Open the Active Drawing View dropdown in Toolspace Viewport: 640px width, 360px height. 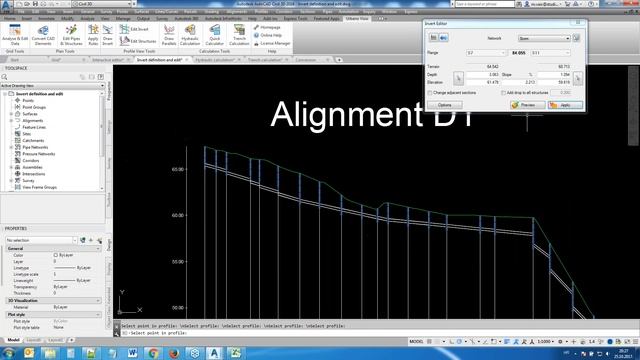point(52,86)
